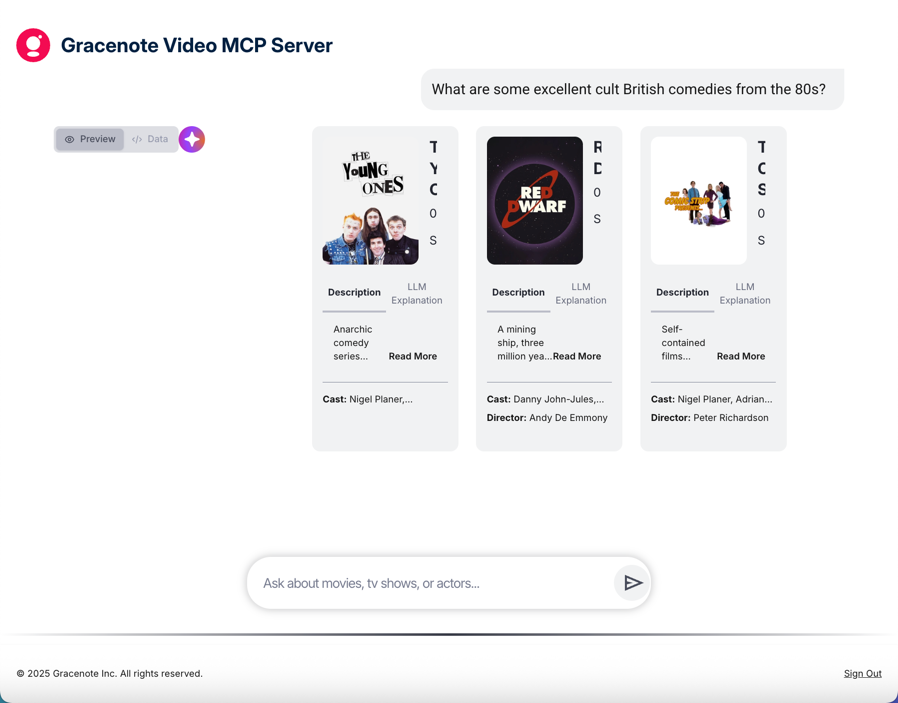
Task: Click the Gracenote Video MCP Server title
Action: (x=197, y=45)
